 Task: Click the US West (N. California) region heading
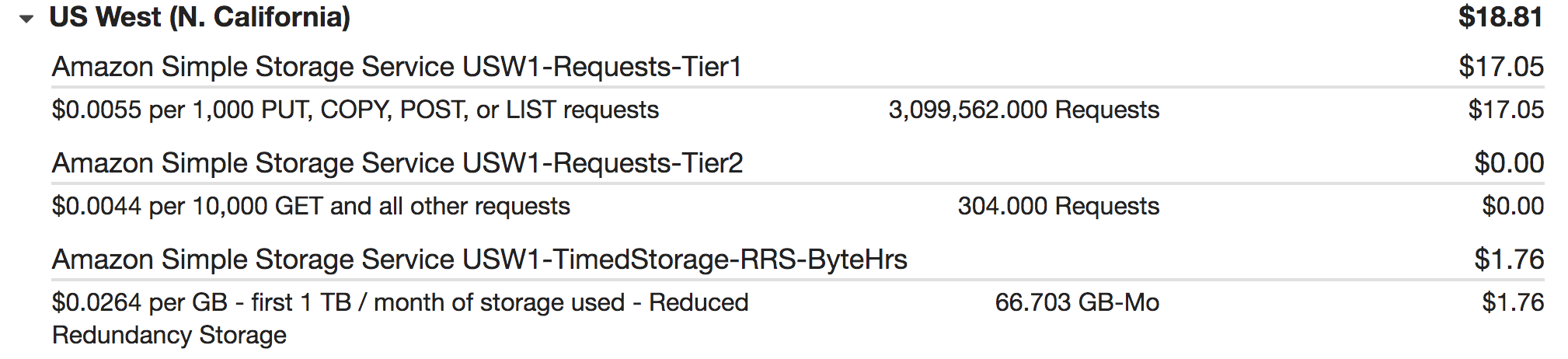point(200,17)
